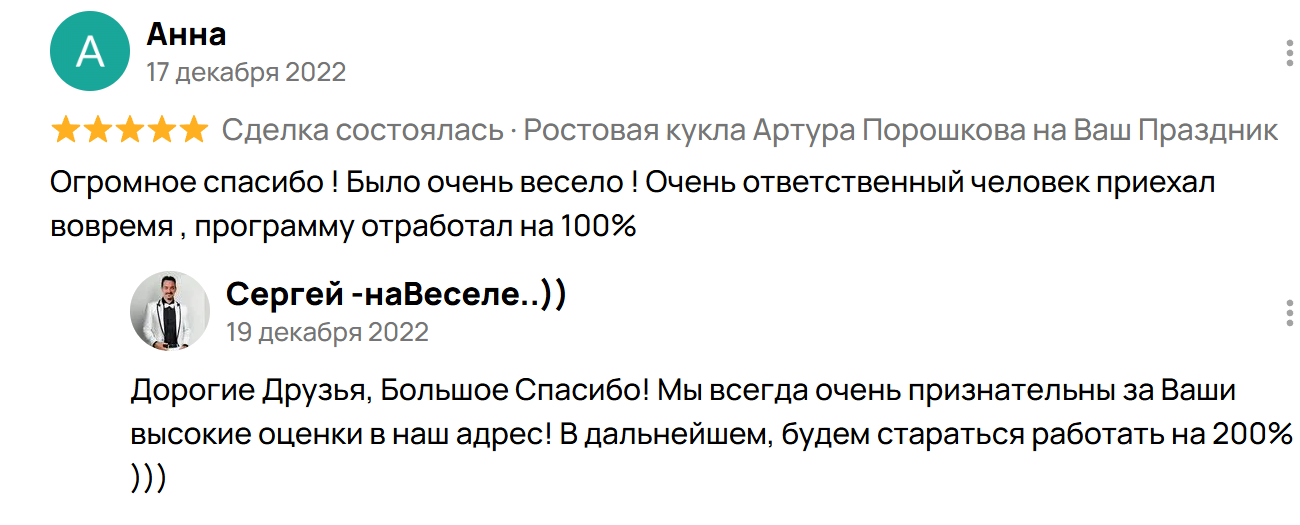Click the reviewer name Анна
1300x525 pixels.
click(186, 35)
